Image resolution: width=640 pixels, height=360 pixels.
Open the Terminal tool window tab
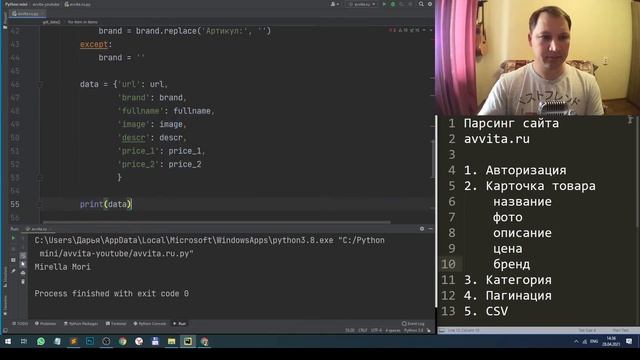[x=116, y=324]
